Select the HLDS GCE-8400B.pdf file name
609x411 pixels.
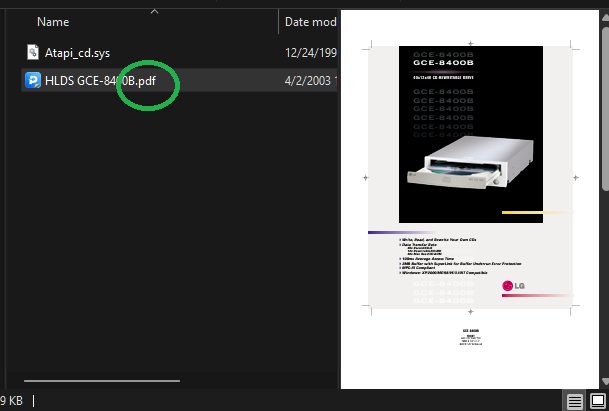[100, 81]
